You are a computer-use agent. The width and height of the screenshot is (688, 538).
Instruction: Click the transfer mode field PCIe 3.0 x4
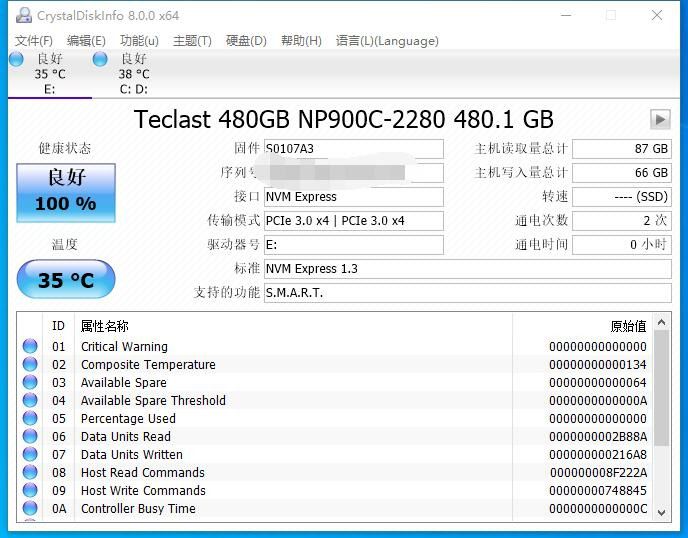(354, 221)
